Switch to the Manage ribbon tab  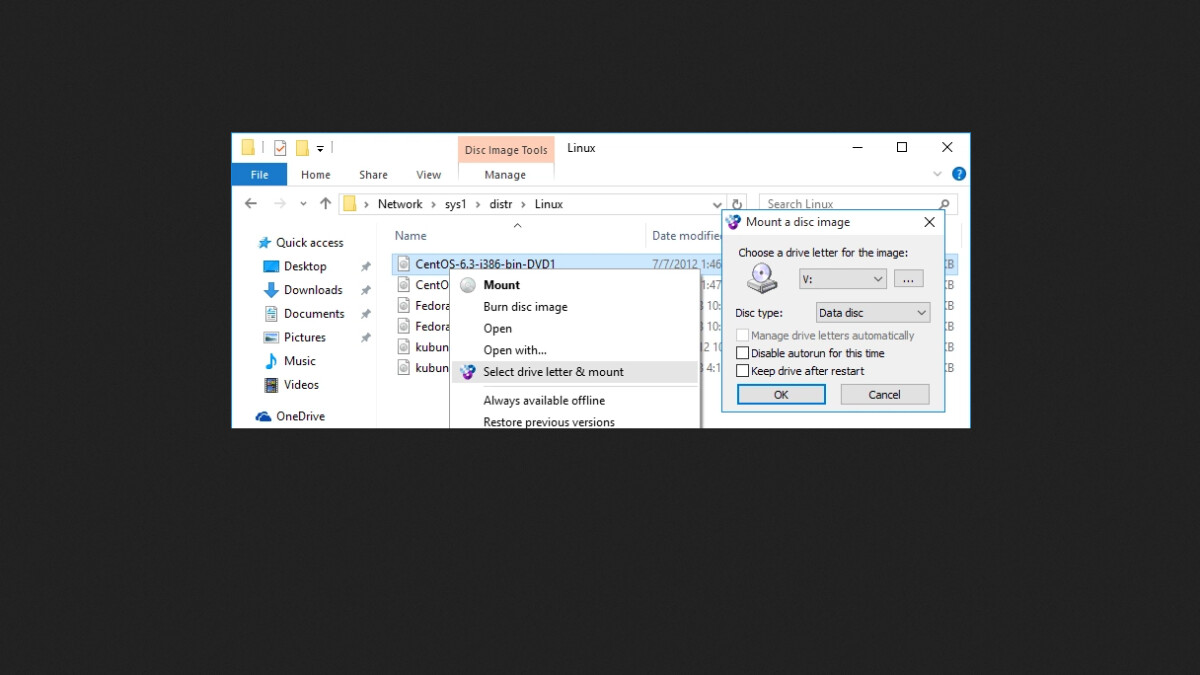pyautogui.click(x=505, y=174)
